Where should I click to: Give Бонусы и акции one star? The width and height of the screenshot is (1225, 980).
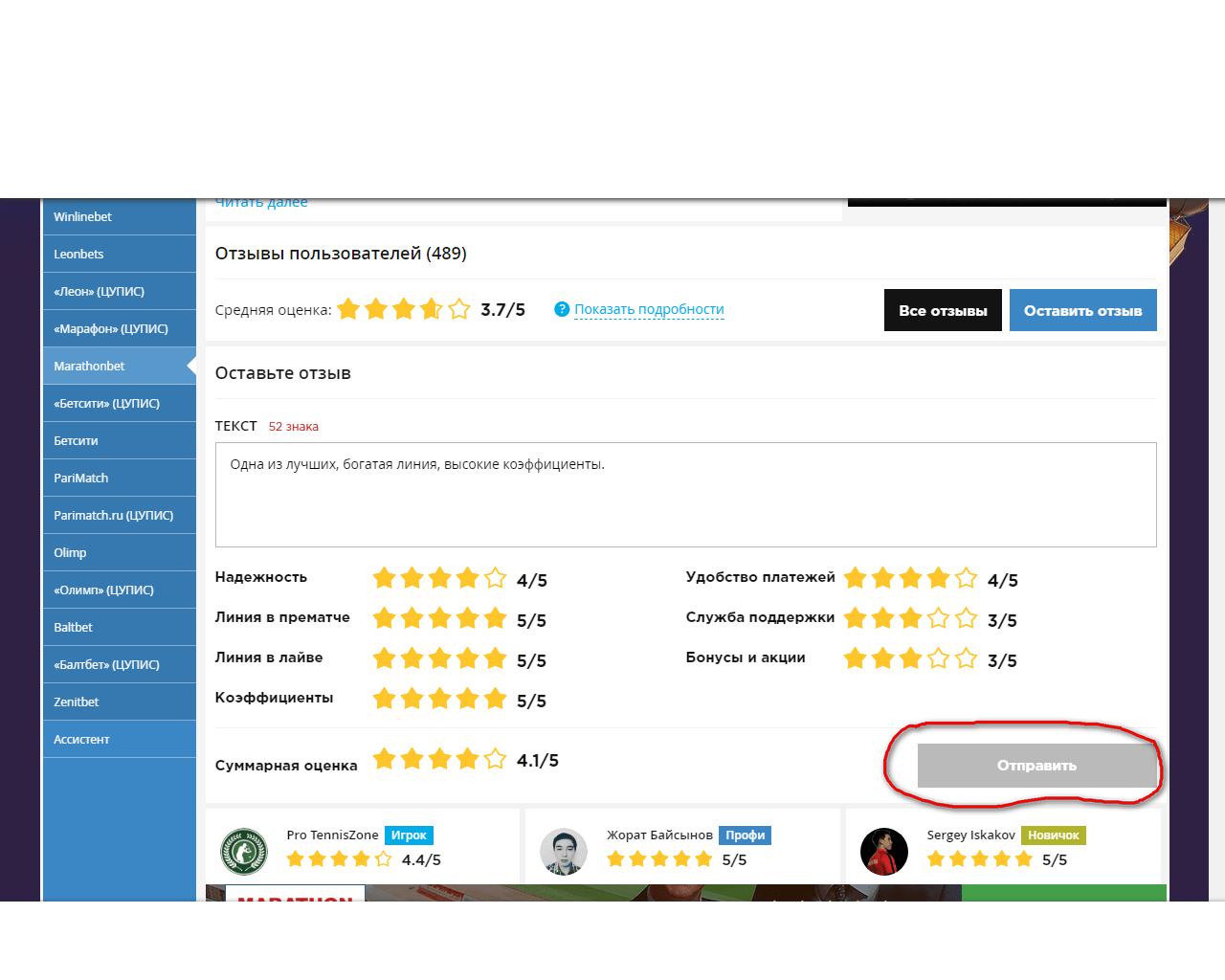(x=856, y=658)
